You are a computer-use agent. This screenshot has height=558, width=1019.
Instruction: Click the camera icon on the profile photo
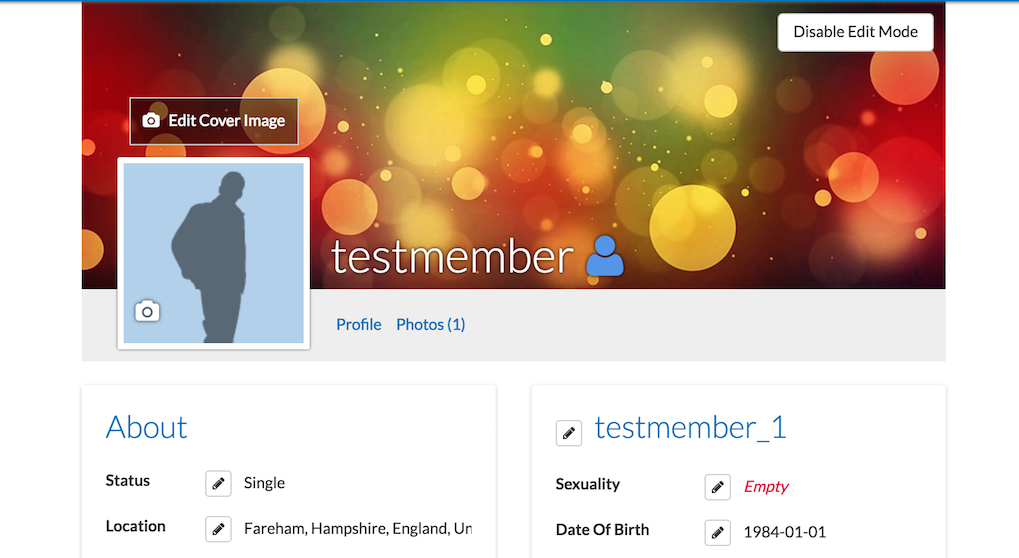click(148, 312)
